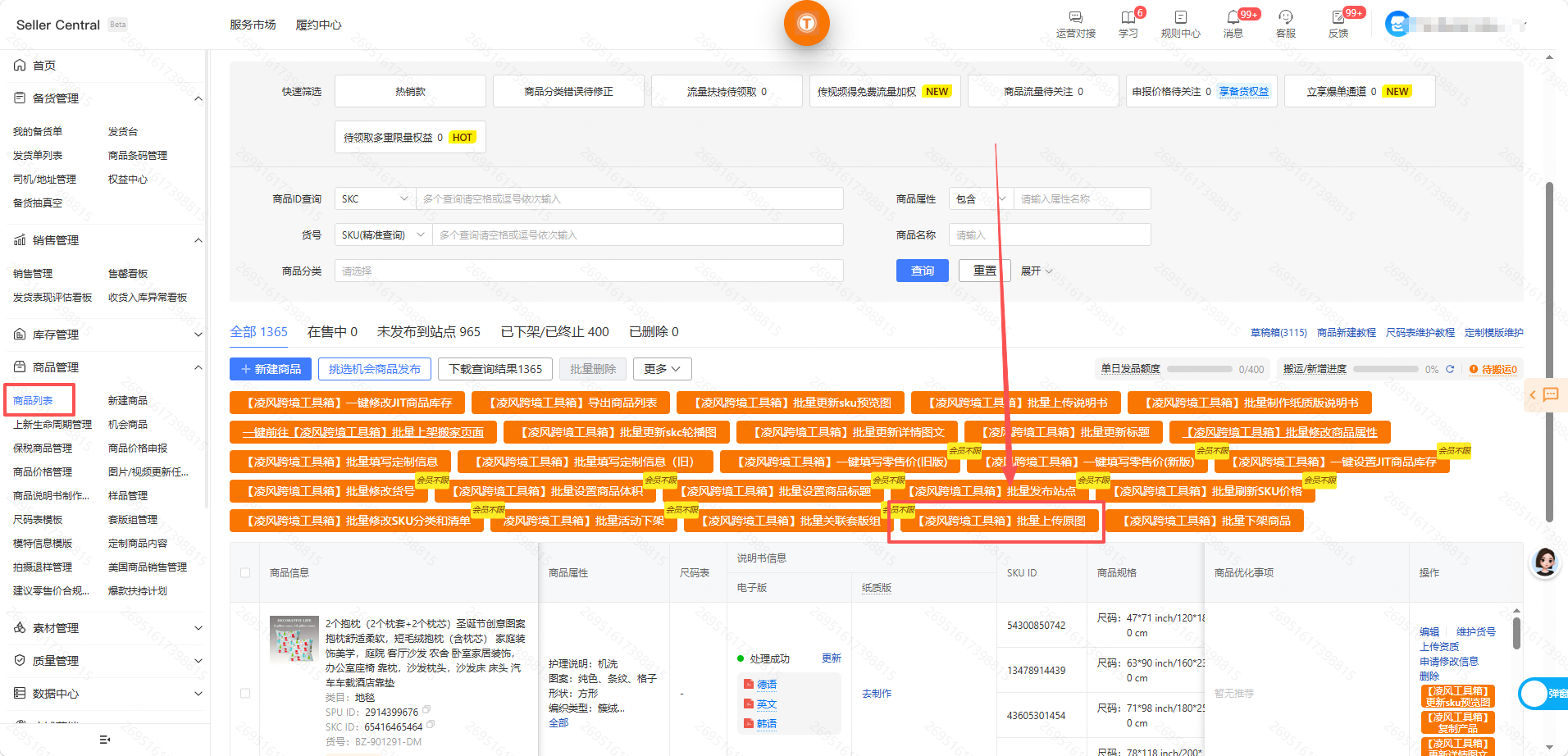Click the 客服 customer service headset icon
This screenshot has height=756, width=1568.
1285,18
